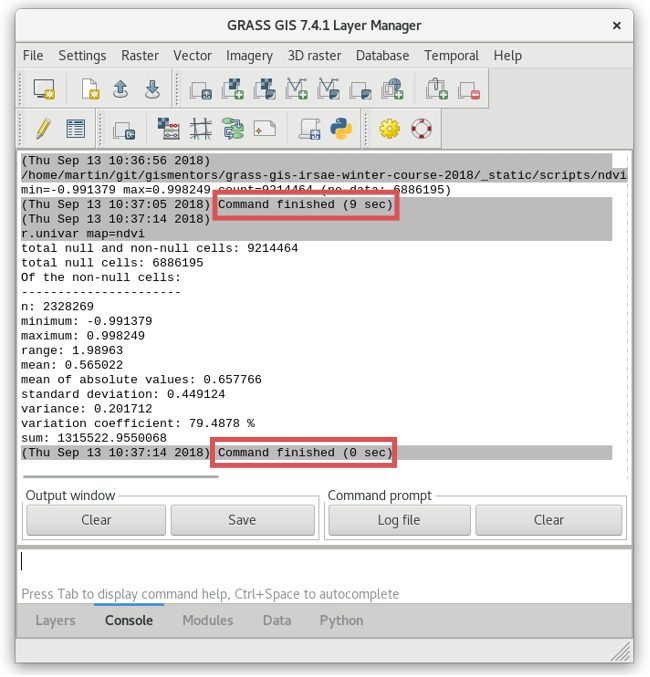Open the raster map calculator

coord(168,129)
